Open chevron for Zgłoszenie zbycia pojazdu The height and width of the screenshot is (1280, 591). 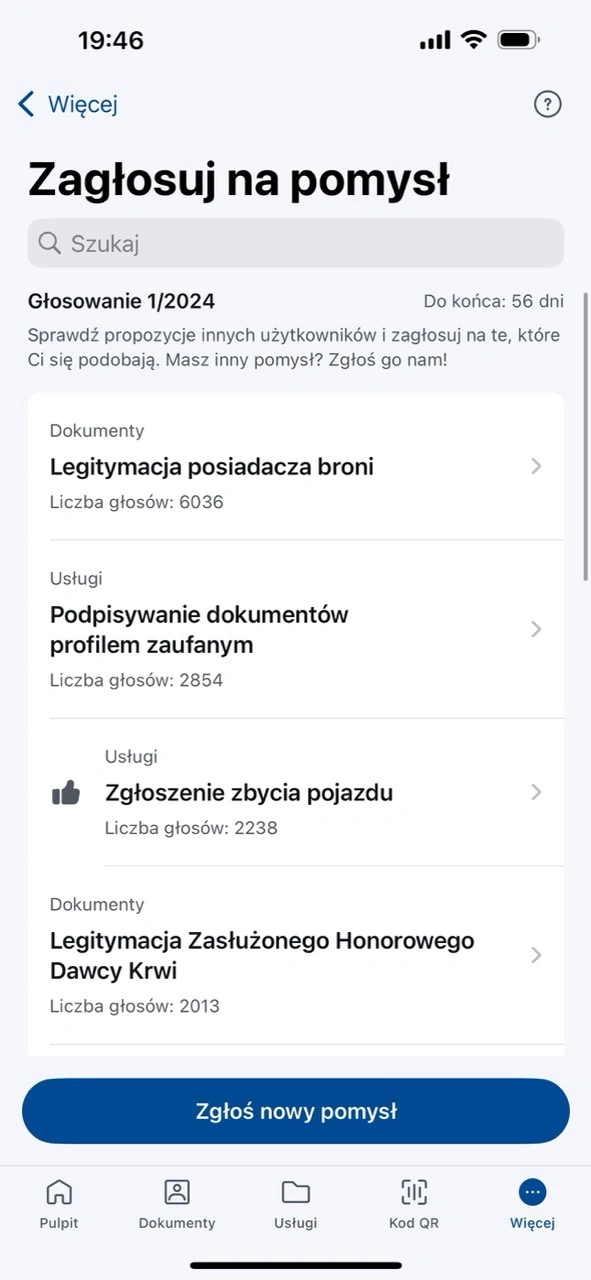(x=536, y=792)
